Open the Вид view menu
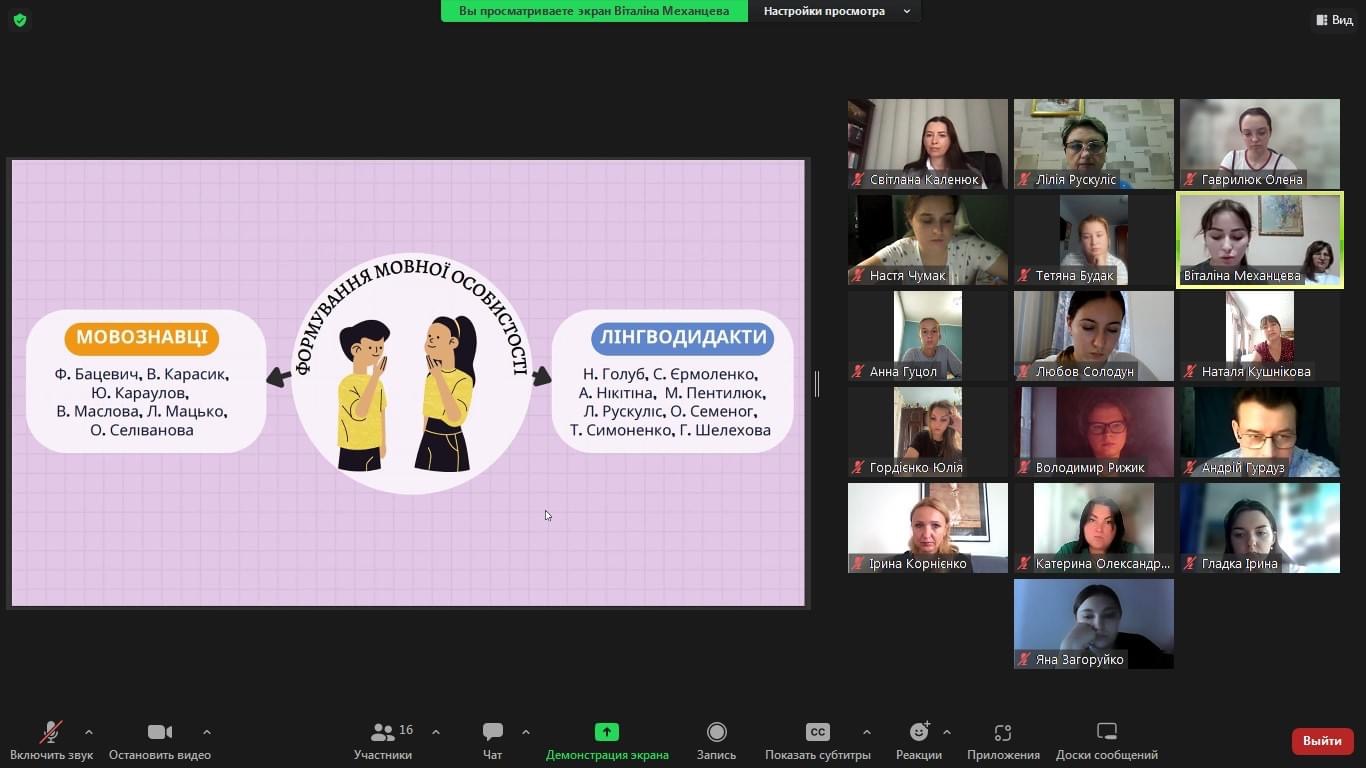Screen dimensions: 1366x768 (x=1334, y=20)
